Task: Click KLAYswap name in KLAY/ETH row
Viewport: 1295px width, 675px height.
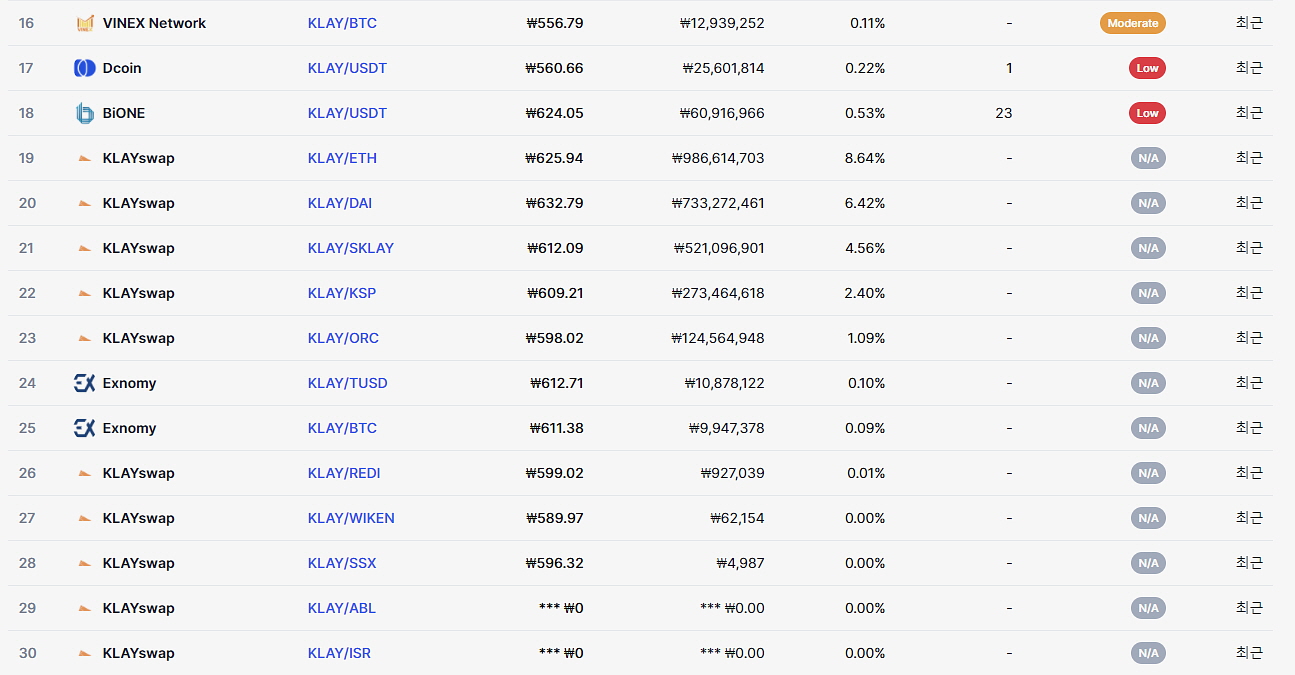Action: tap(138, 158)
